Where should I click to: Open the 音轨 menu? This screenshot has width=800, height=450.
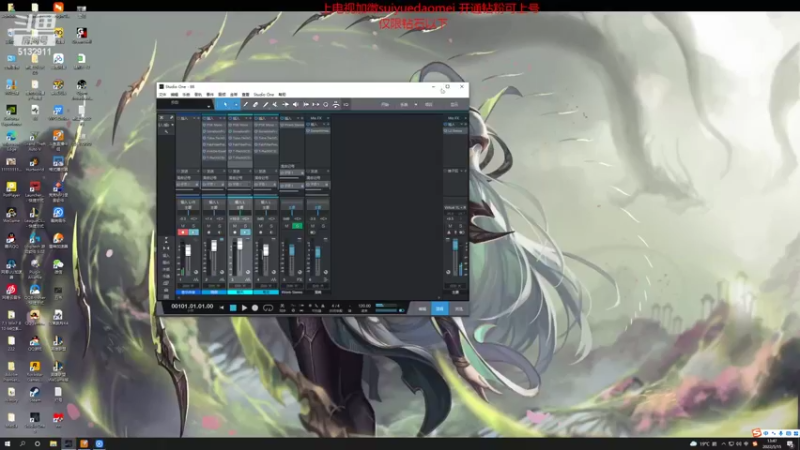tap(198, 94)
